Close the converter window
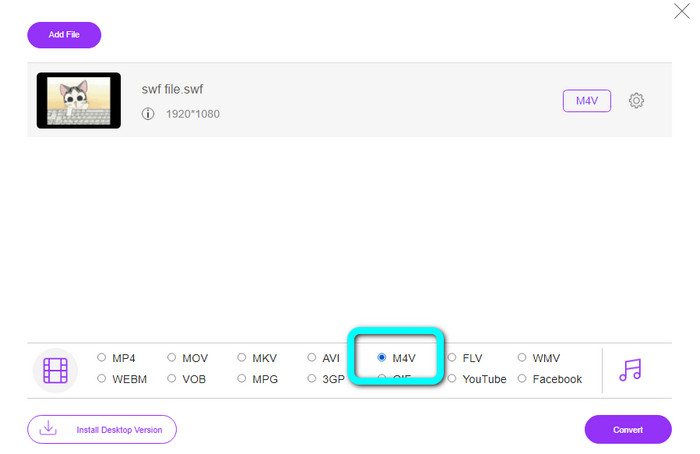 click(x=682, y=12)
